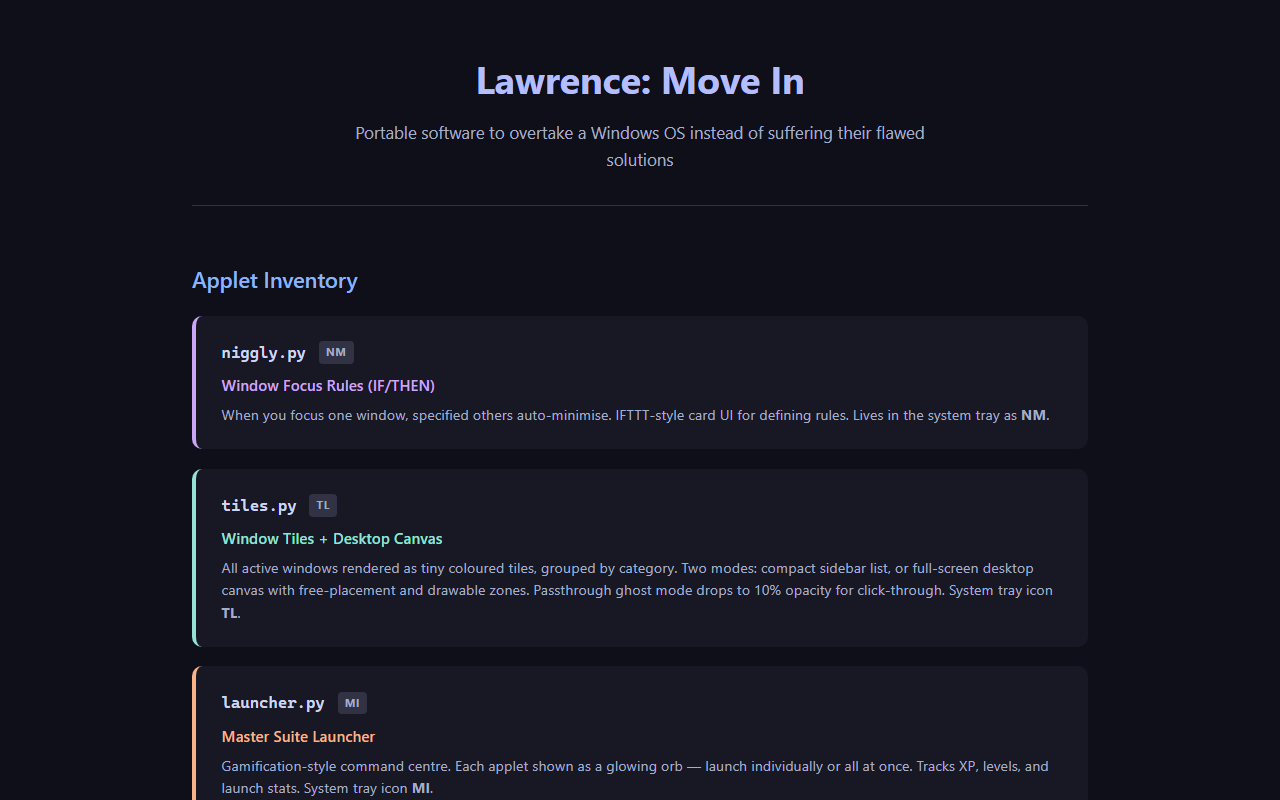Click the green accent bar on tiles card
Screen dimensions: 1280x800
click(195, 558)
